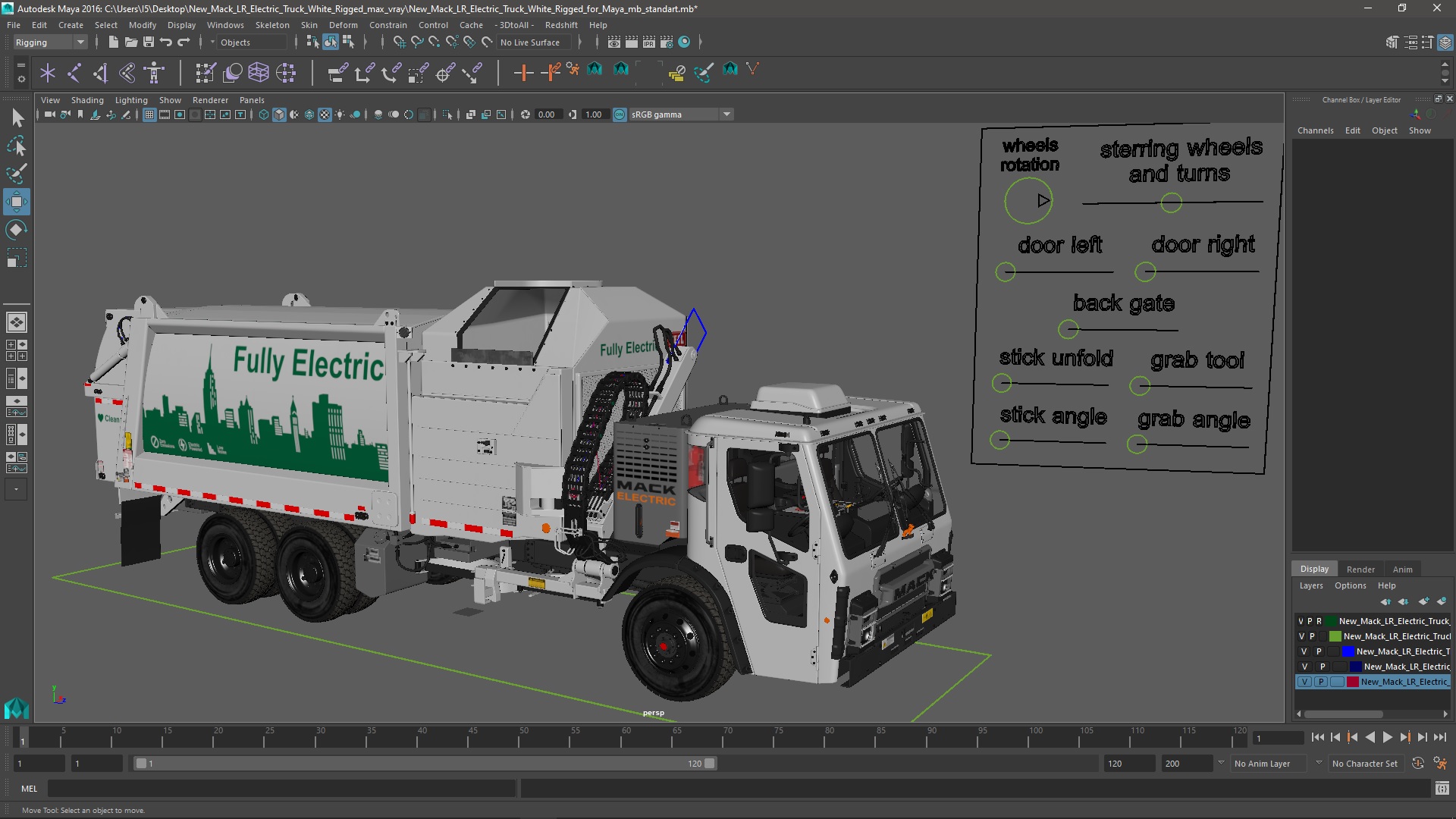Click the Redo arrow icon
This screenshot has width=1456, height=819.
click(x=184, y=42)
